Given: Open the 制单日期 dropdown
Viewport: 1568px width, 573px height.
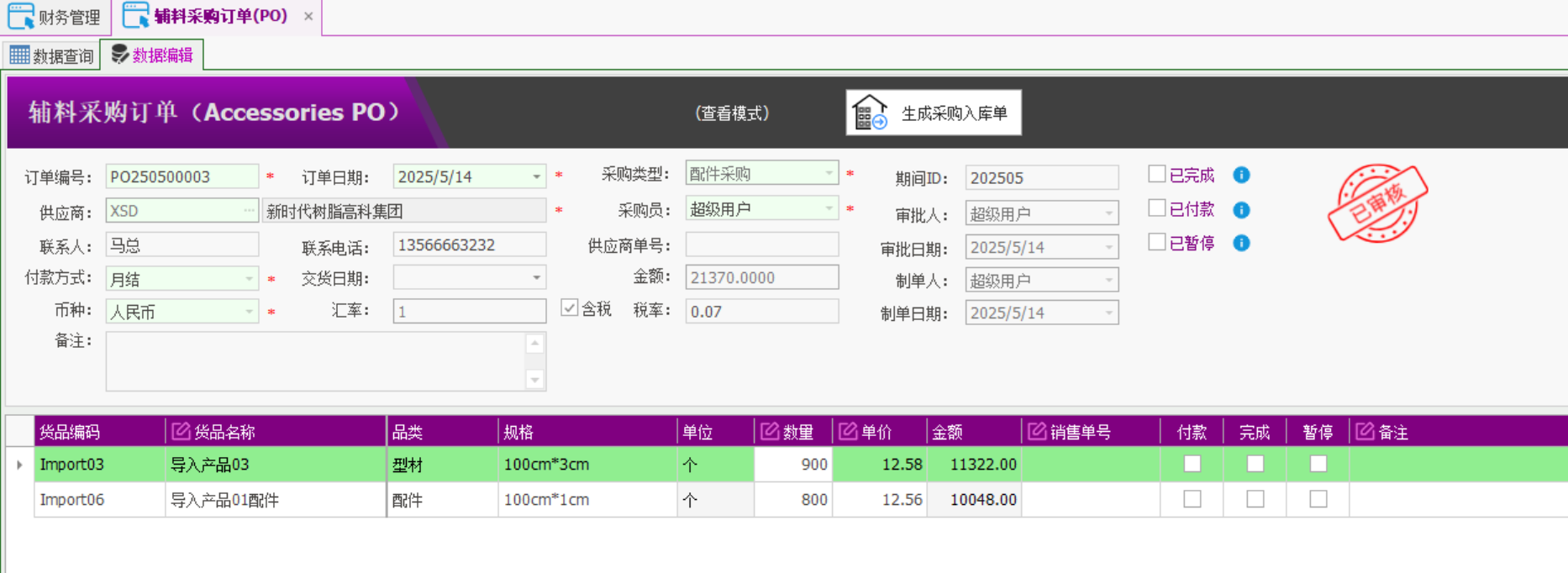Looking at the screenshot, I should [x=1108, y=313].
